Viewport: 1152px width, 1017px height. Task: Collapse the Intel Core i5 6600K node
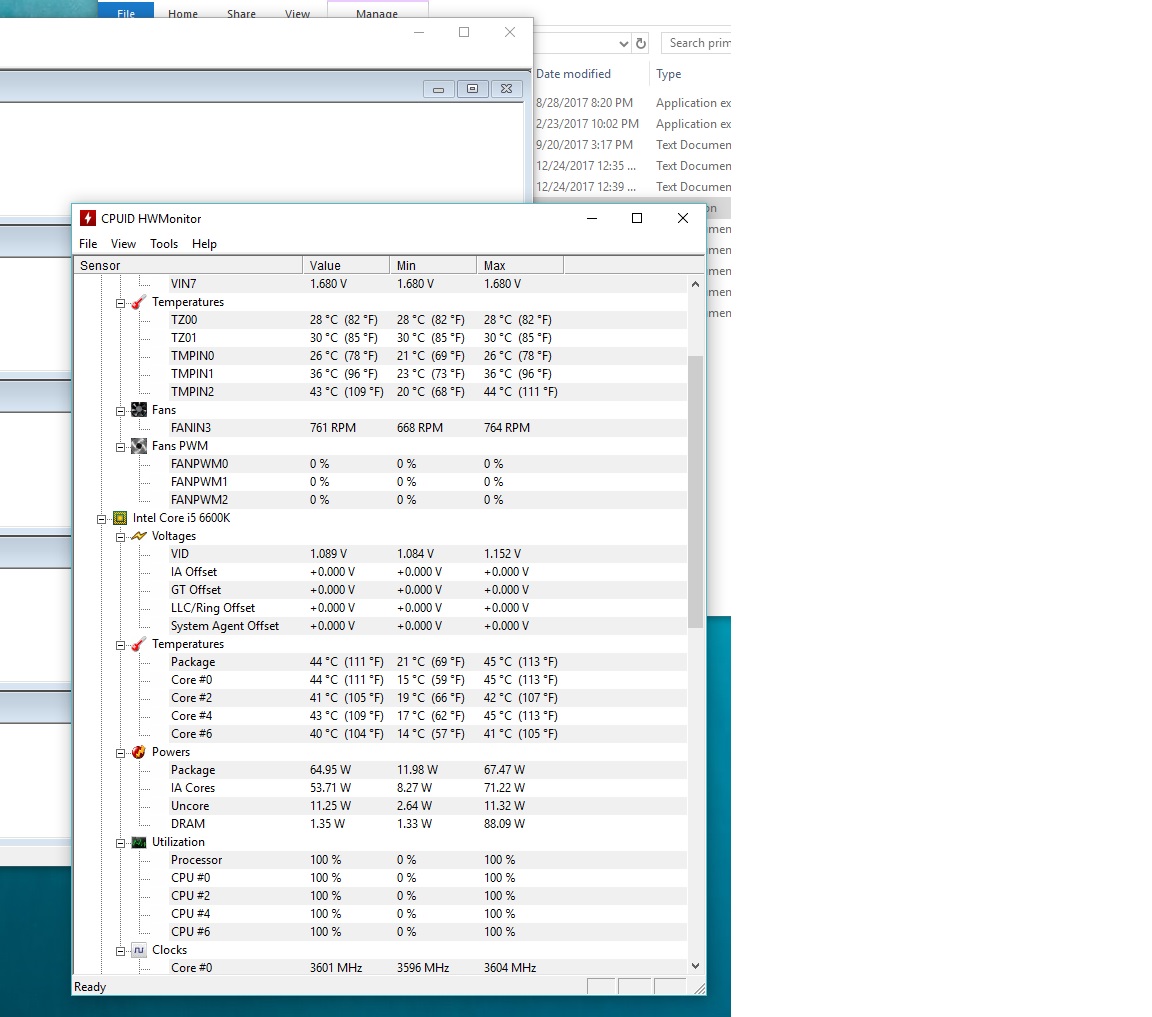click(101, 518)
